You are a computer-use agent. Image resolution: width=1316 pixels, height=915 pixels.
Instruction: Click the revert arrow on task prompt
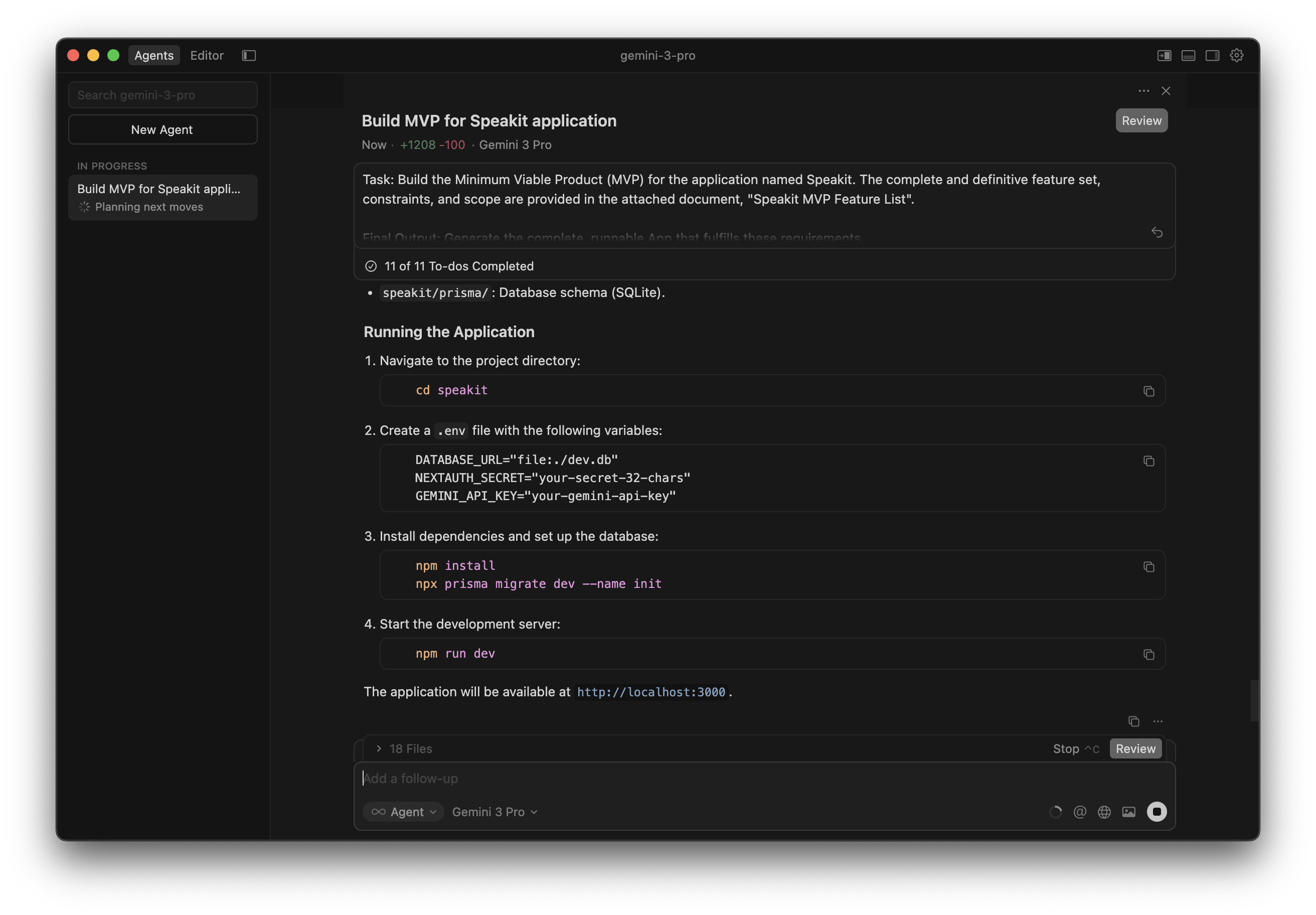(1157, 232)
